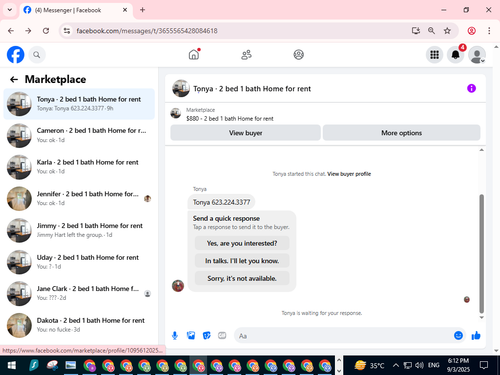The height and width of the screenshot is (375, 500).
Task: Open the Windows notification center
Action: (484, 365)
